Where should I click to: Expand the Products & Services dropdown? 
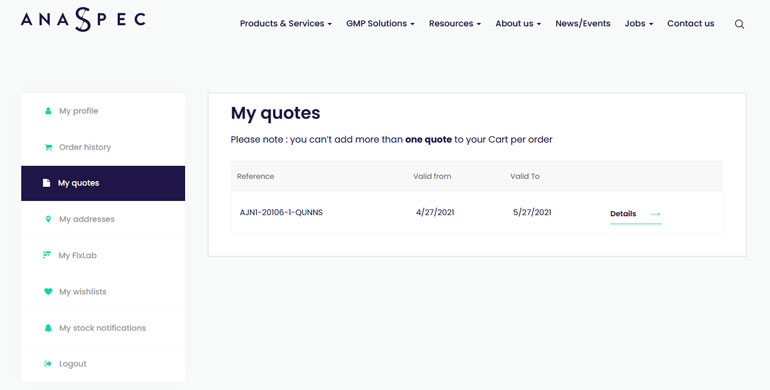click(x=286, y=24)
